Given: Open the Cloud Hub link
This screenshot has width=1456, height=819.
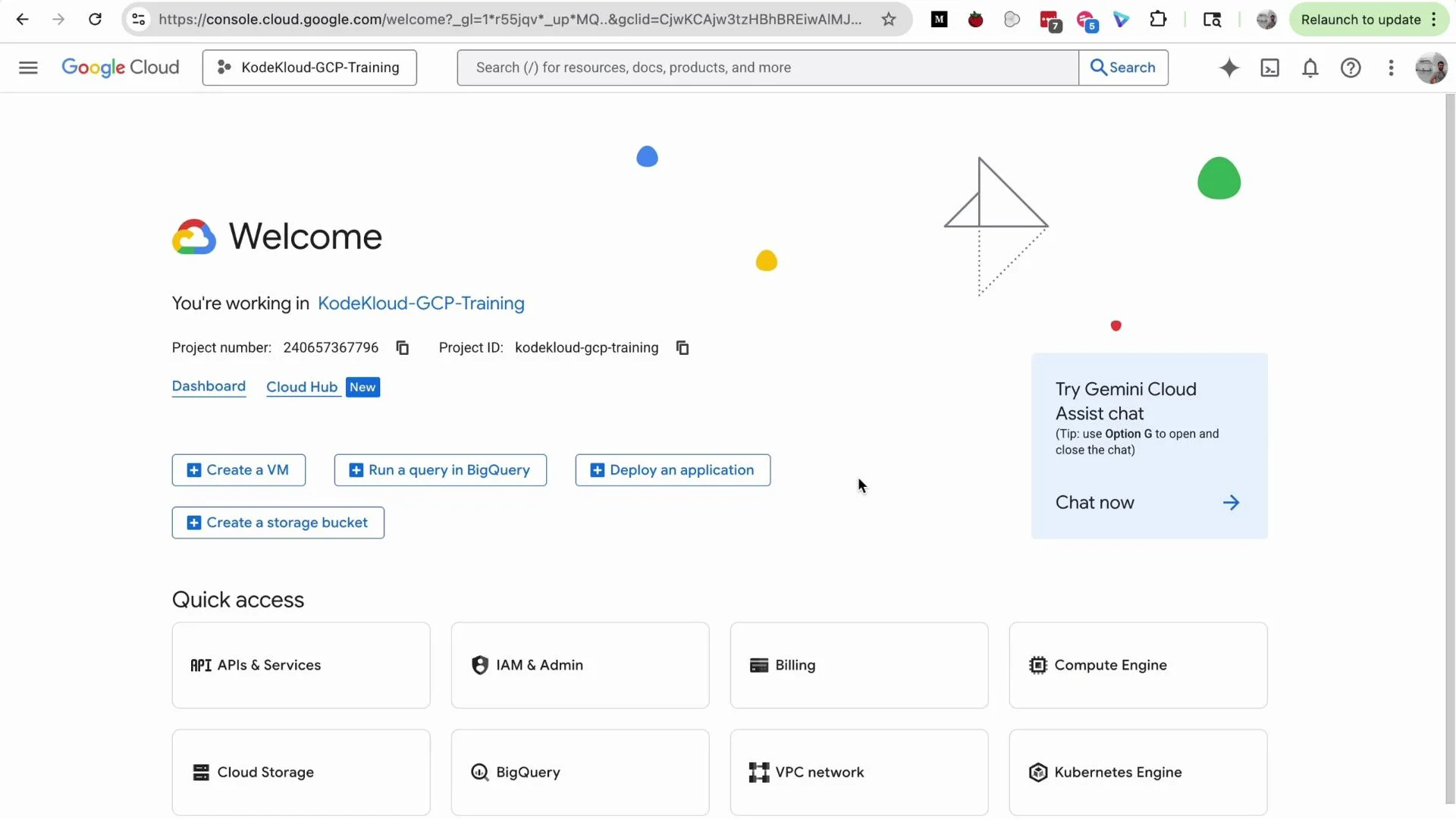Looking at the screenshot, I should 302,388.
